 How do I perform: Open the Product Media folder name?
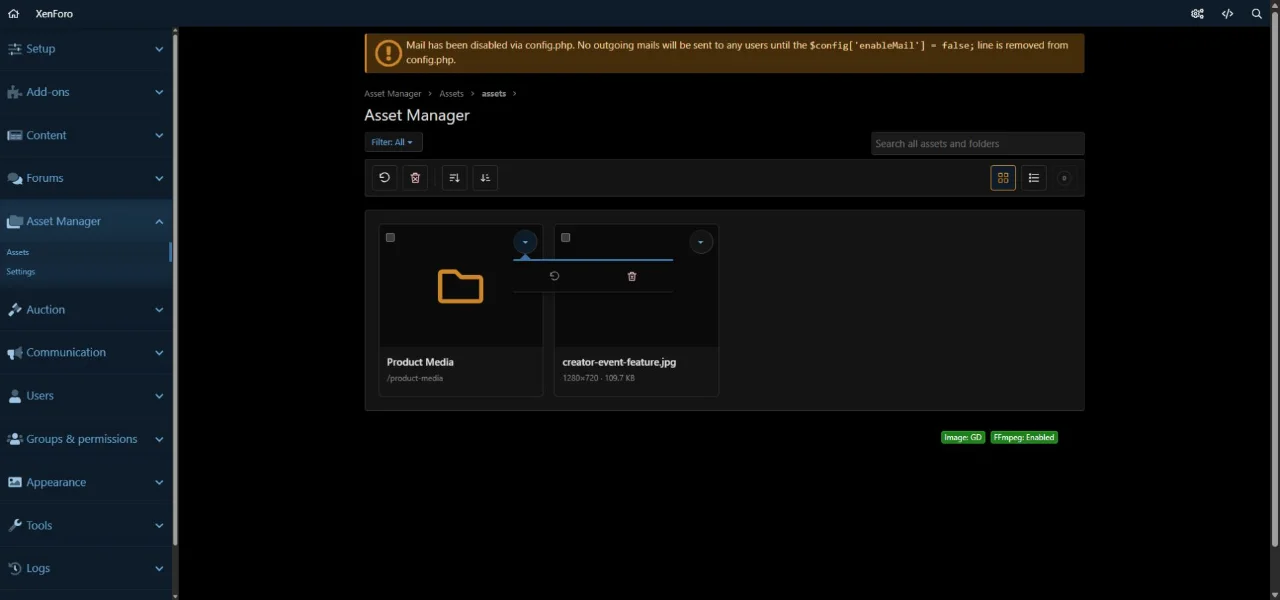(420, 362)
